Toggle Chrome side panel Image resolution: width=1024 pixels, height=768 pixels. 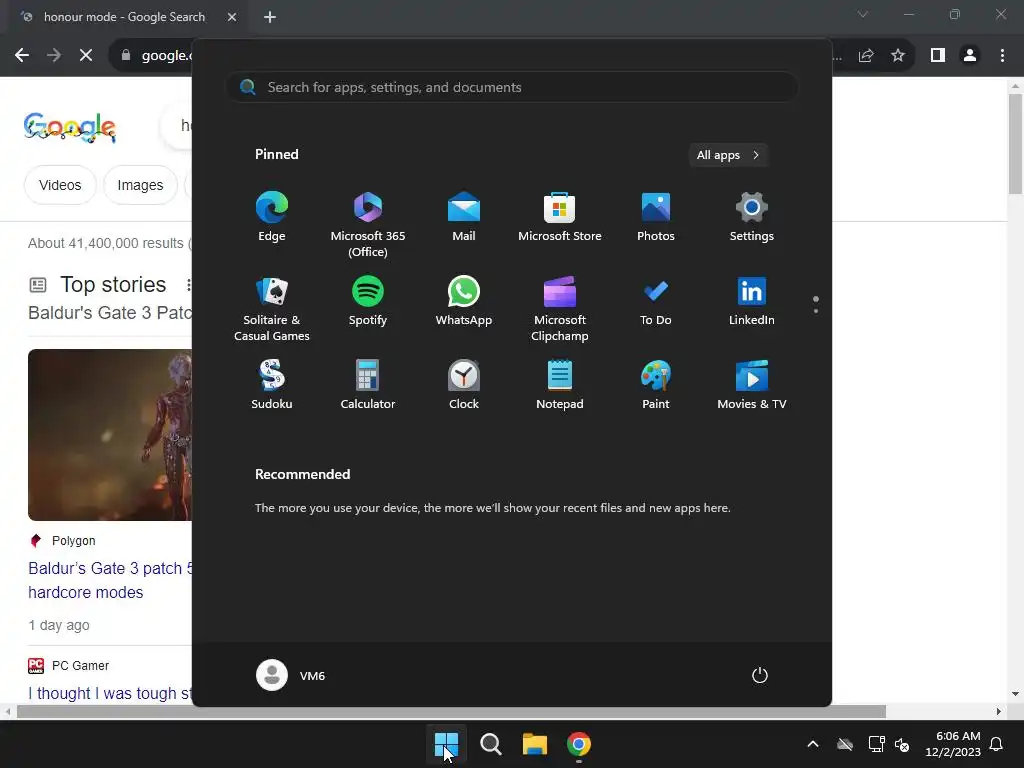click(938, 56)
